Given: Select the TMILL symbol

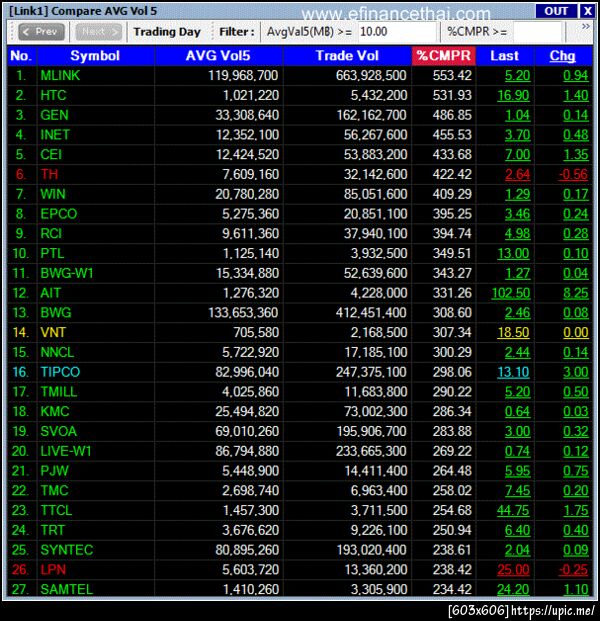Looking at the screenshot, I should coord(59,392).
